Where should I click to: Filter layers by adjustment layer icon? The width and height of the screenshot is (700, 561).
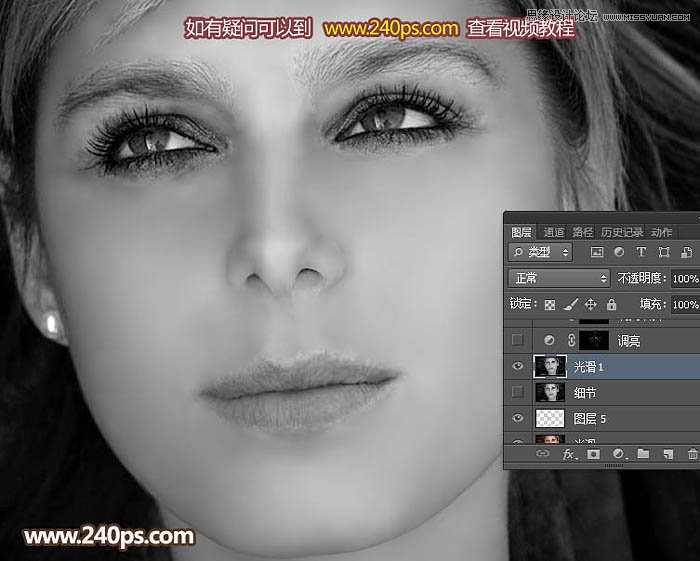click(x=619, y=252)
